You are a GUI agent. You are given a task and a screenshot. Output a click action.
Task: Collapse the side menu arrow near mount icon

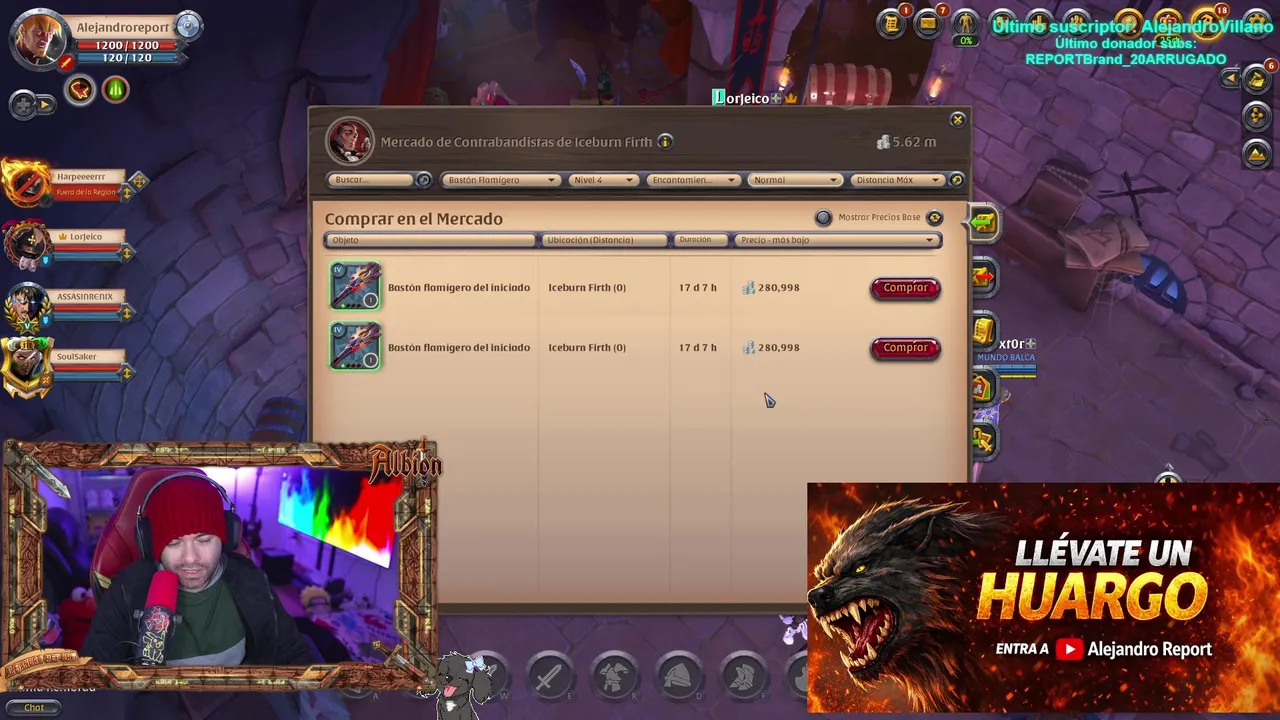(x=1230, y=79)
